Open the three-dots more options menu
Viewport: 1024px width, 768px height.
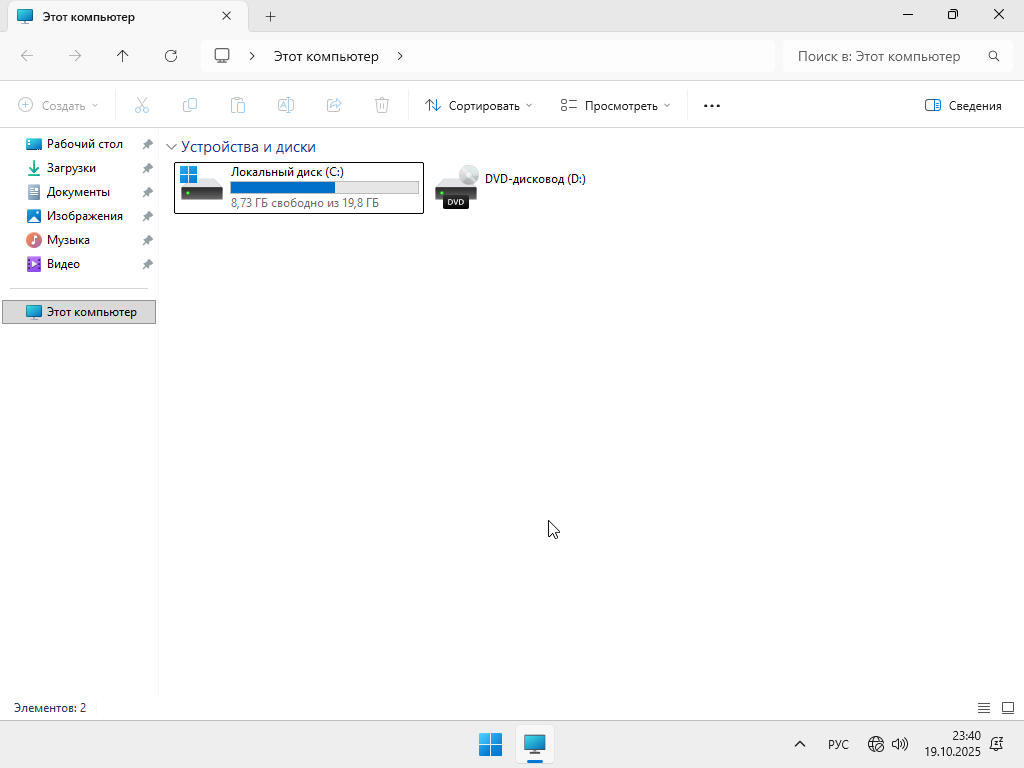click(x=712, y=105)
